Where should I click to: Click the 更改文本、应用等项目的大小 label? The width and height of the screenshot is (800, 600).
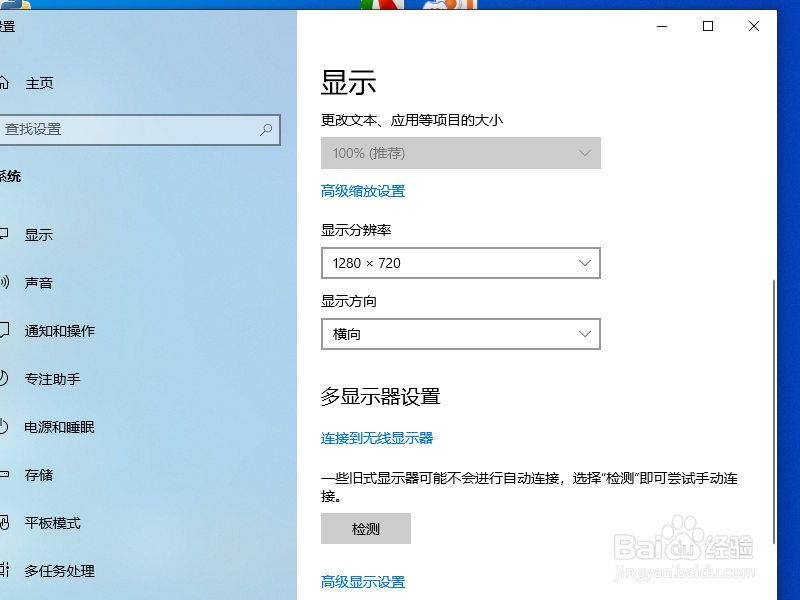click(x=412, y=120)
